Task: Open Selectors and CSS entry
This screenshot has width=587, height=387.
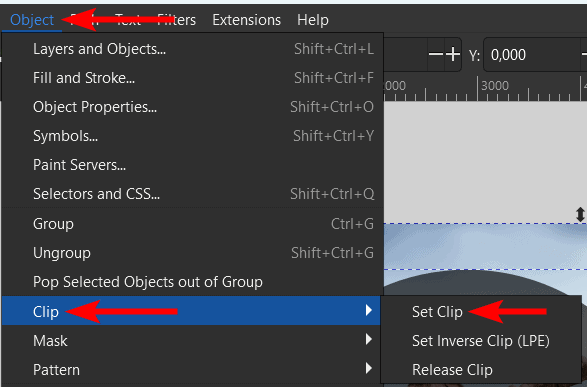Action: 193,194
